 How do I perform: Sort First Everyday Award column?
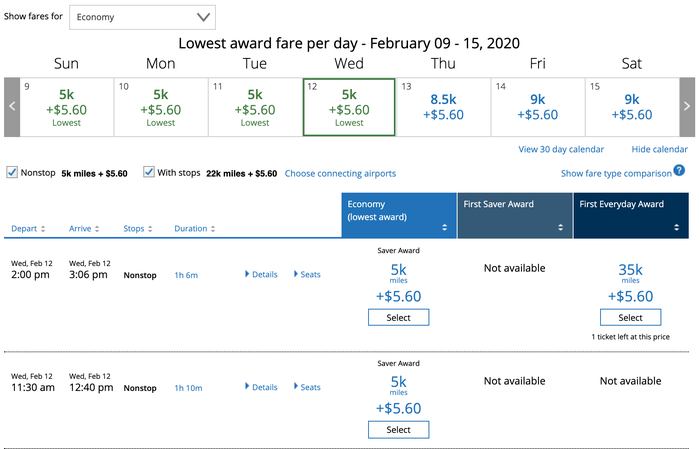click(x=676, y=228)
